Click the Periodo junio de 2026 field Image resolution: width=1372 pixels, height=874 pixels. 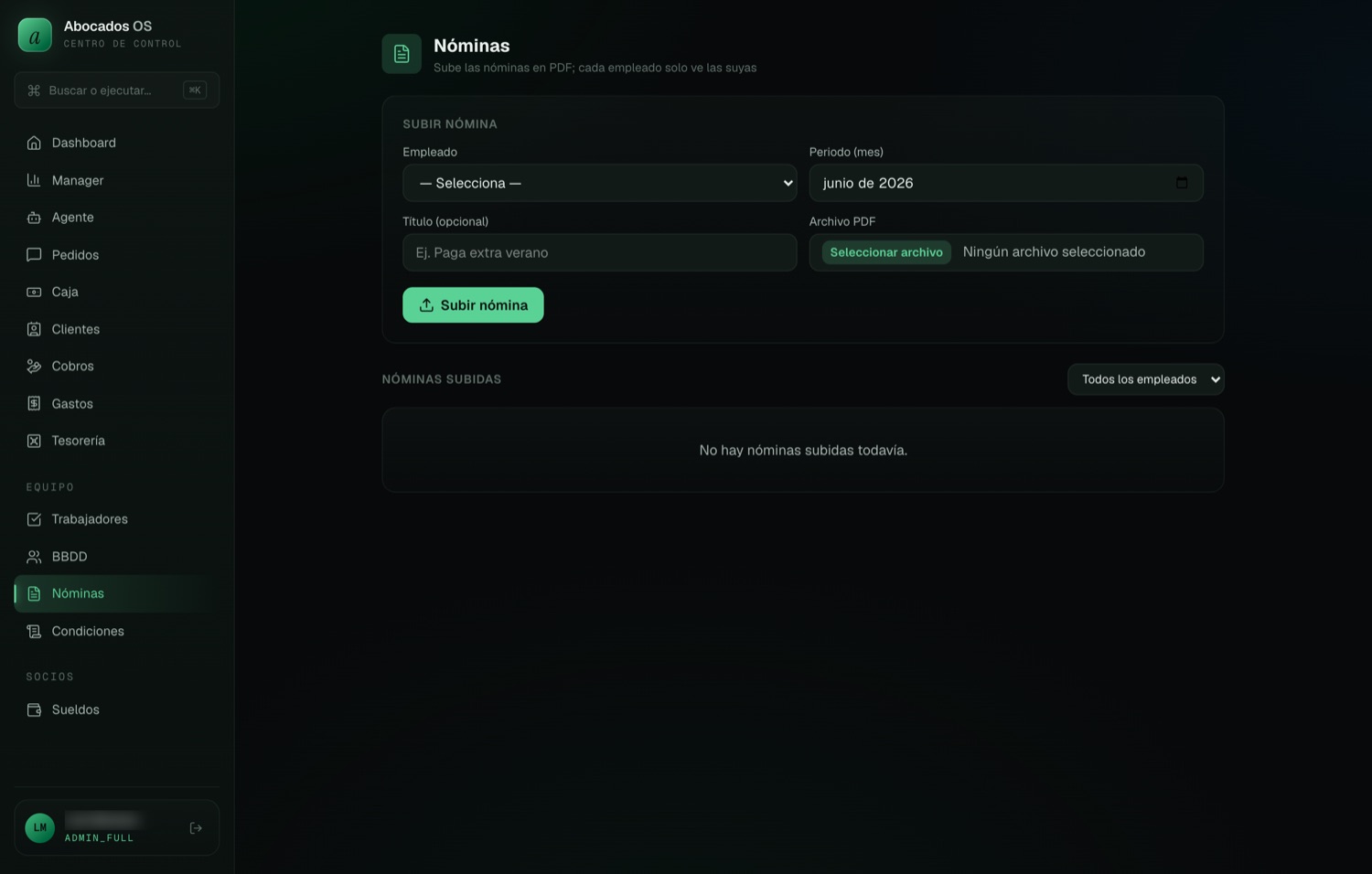pos(1006,183)
